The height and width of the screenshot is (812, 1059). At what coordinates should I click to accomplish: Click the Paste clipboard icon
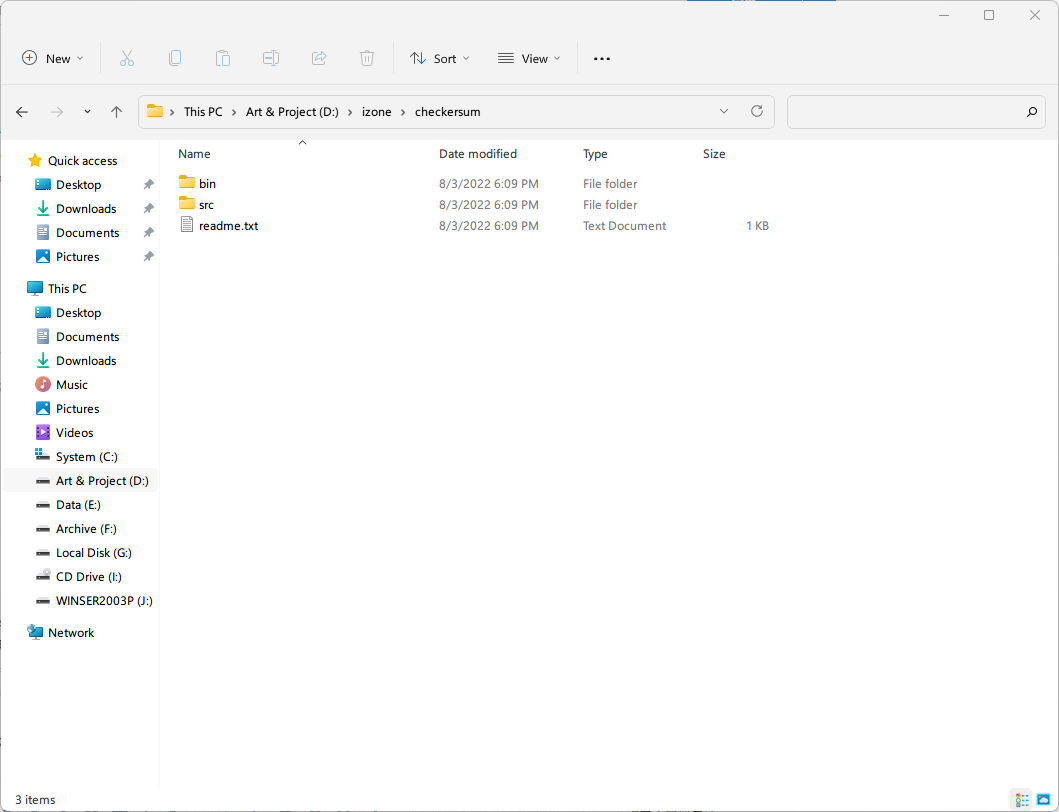pyautogui.click(x=223, y=59)
